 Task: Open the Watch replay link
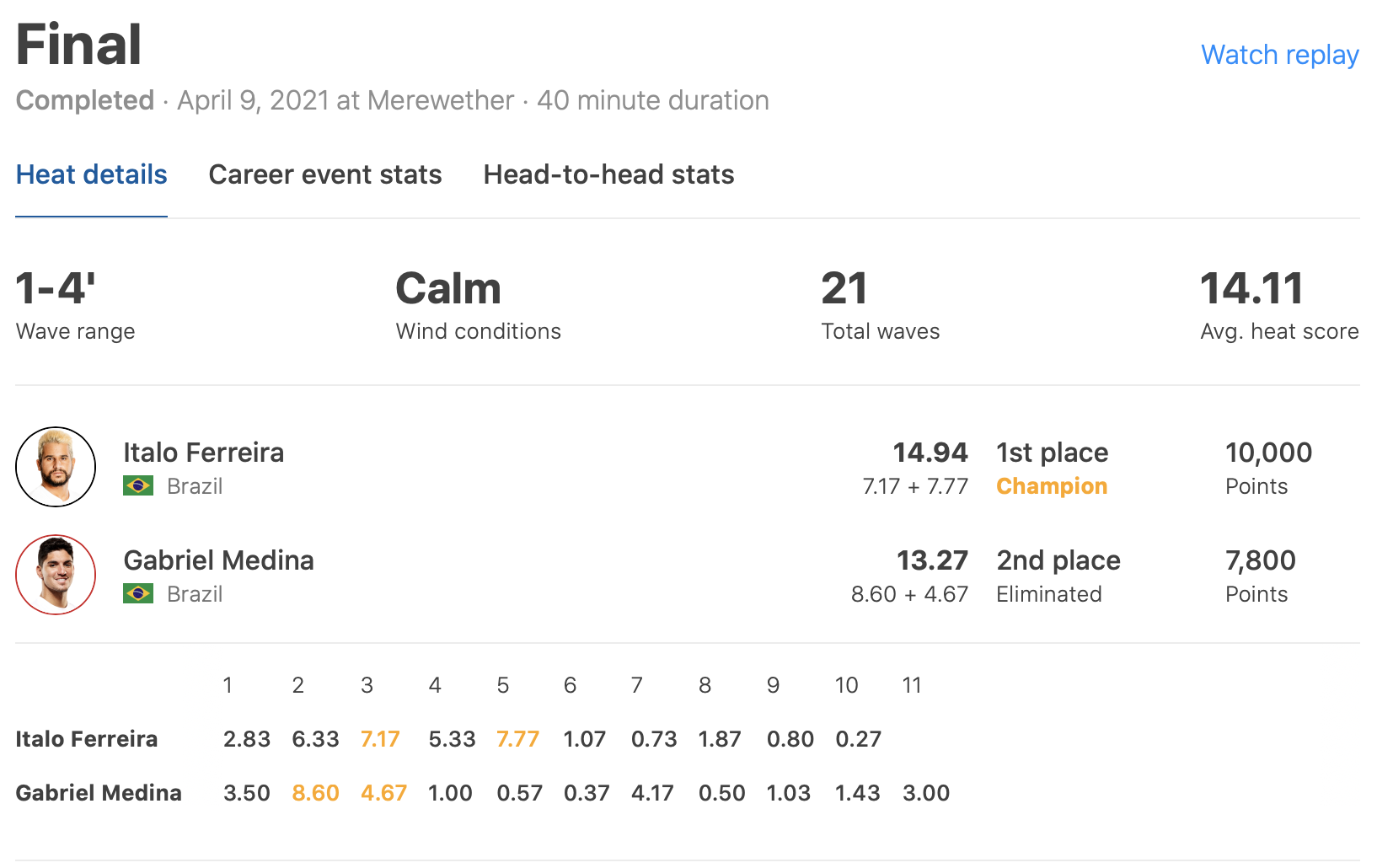(x=1279, y=55)
